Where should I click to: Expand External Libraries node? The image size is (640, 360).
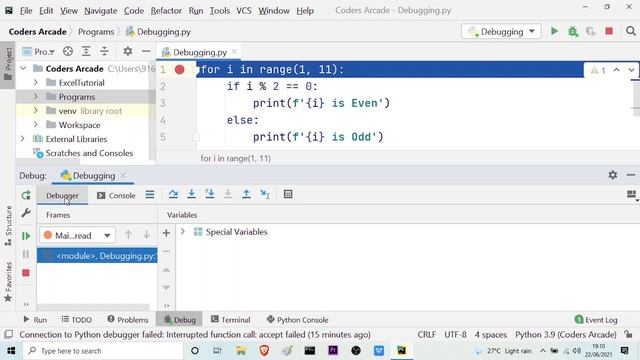(23, 139)
